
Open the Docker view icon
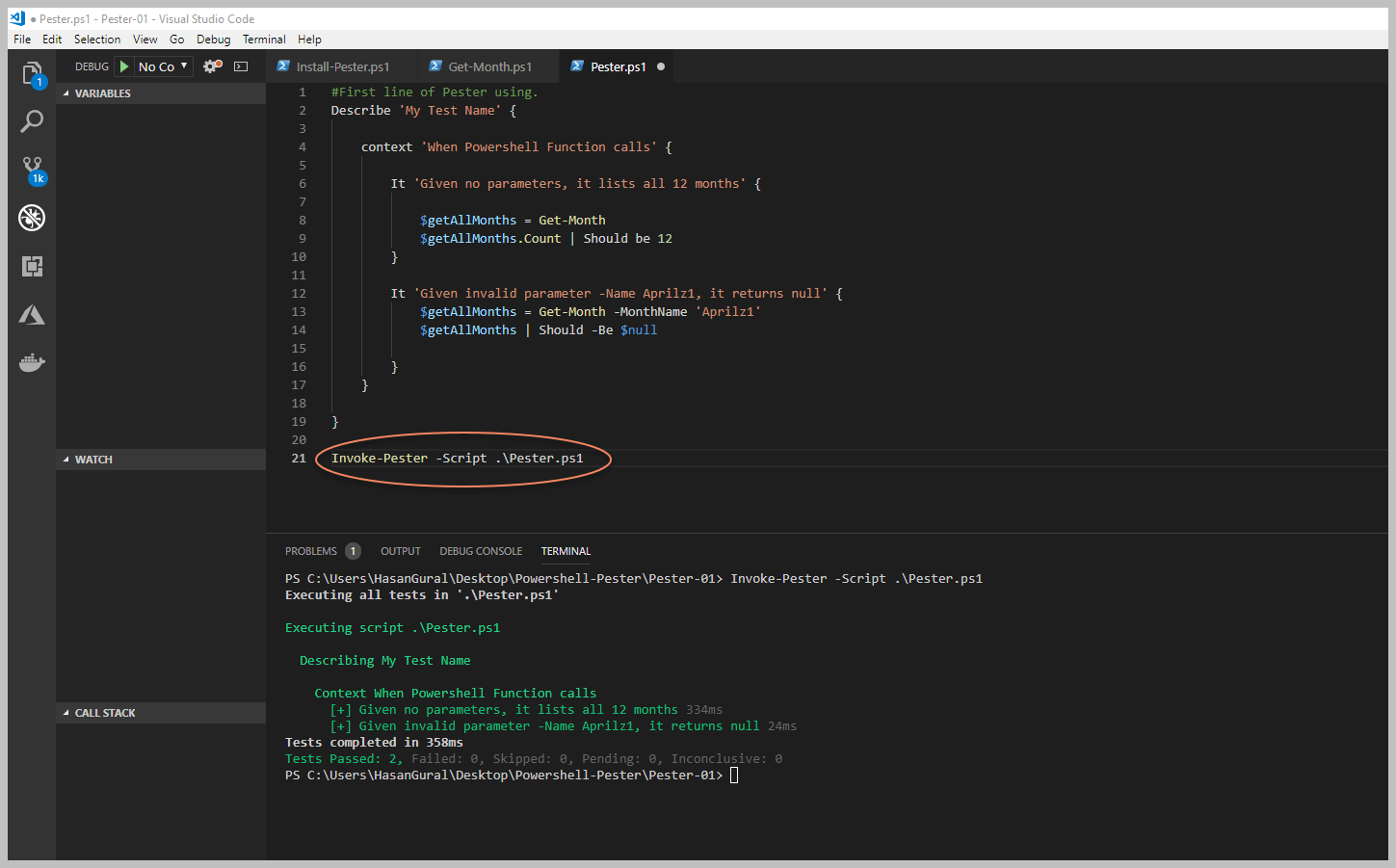pos(32,362)
